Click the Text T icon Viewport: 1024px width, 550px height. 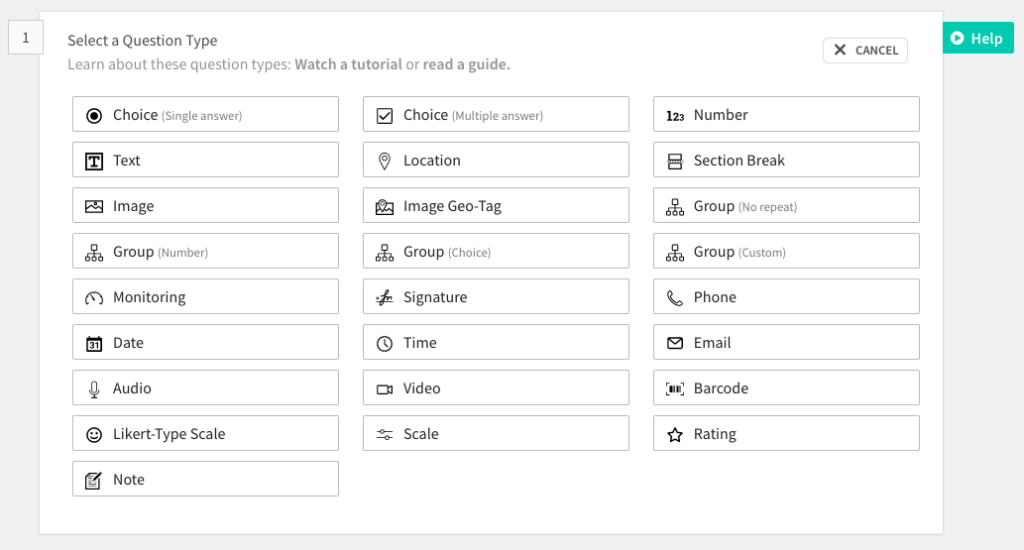94,161
